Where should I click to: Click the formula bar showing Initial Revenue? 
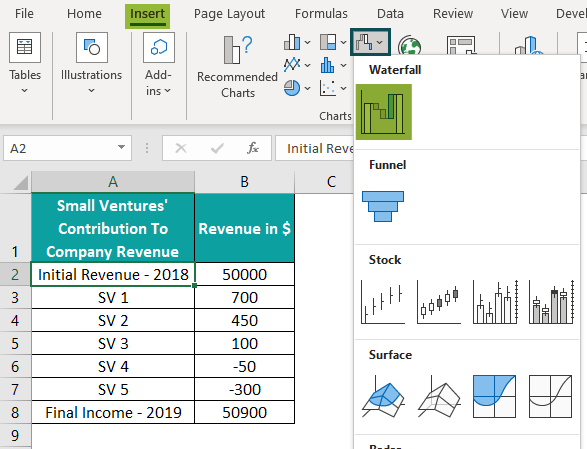pos(314,148)
